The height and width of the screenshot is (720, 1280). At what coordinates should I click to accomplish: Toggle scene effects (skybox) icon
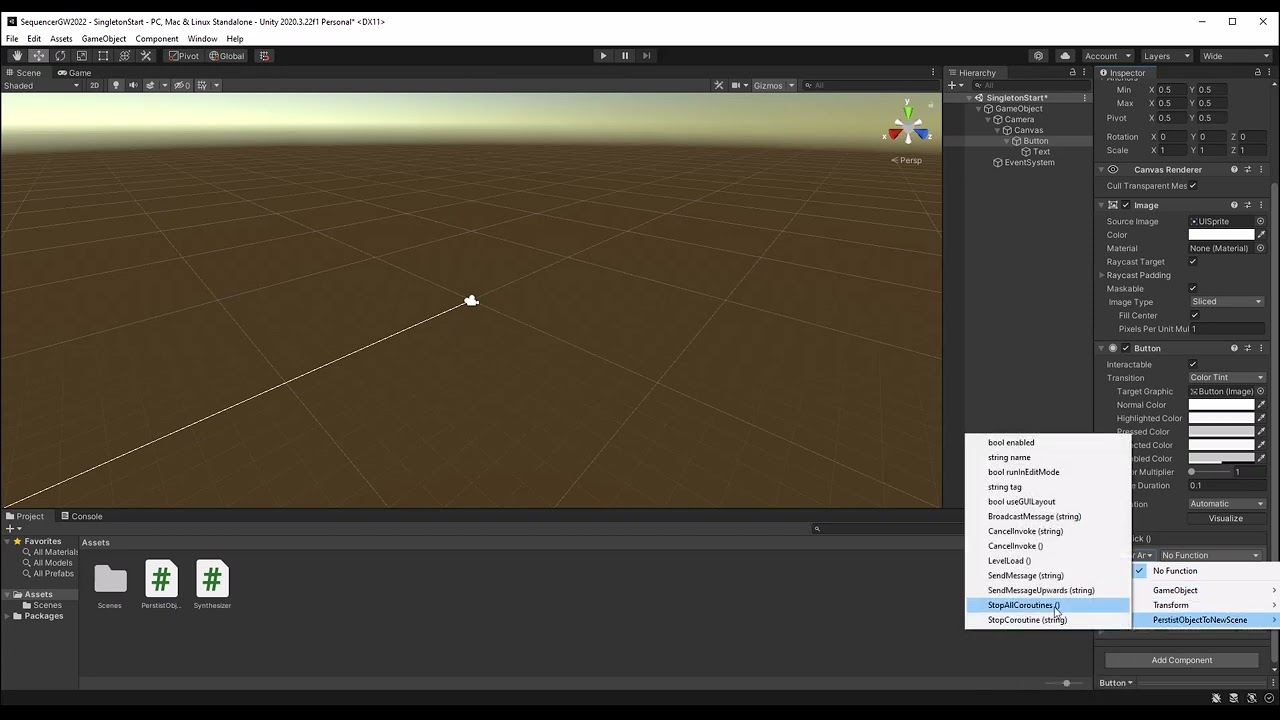pyautogui.click(x=151, y=85)
